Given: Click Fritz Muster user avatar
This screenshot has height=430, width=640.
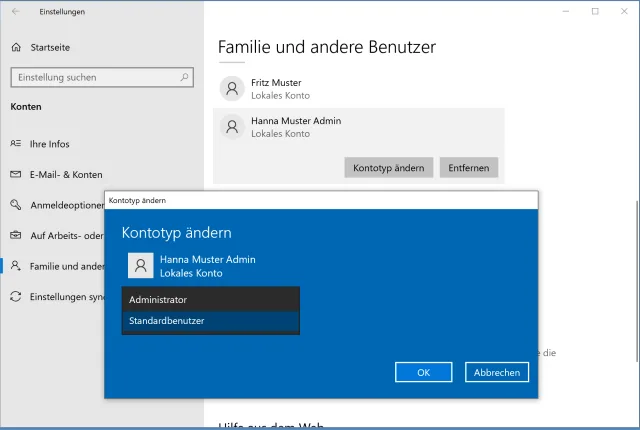Looking at the screenshot, I should point(232,89).
